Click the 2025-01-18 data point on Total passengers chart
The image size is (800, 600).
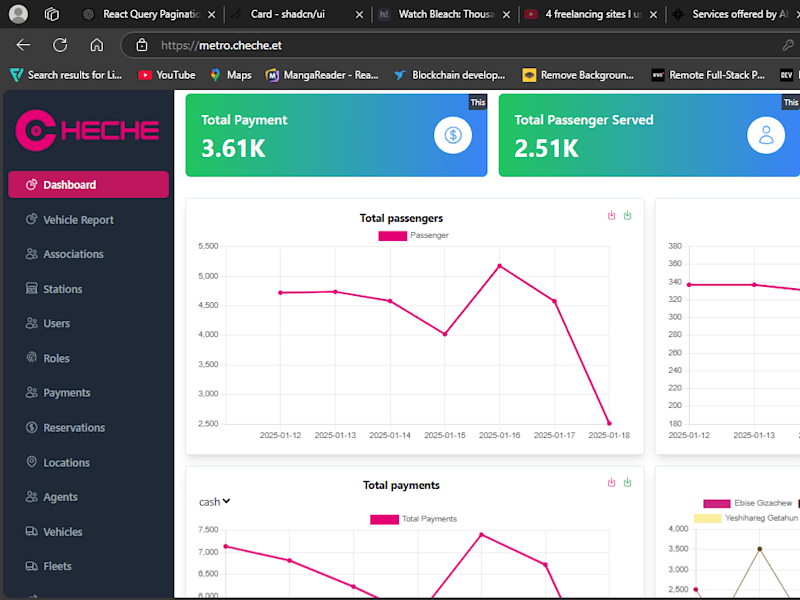609,423
